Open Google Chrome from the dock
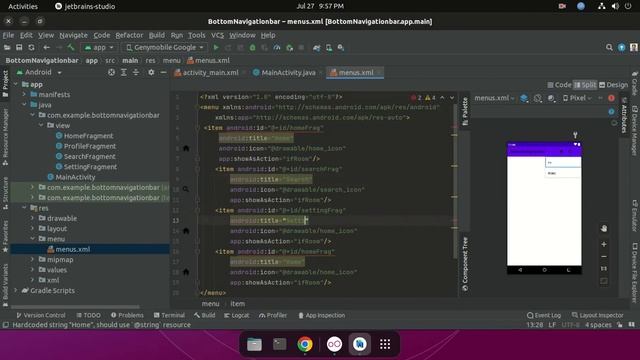This screenshot has width=640, height=360. (x=305, y=344)
